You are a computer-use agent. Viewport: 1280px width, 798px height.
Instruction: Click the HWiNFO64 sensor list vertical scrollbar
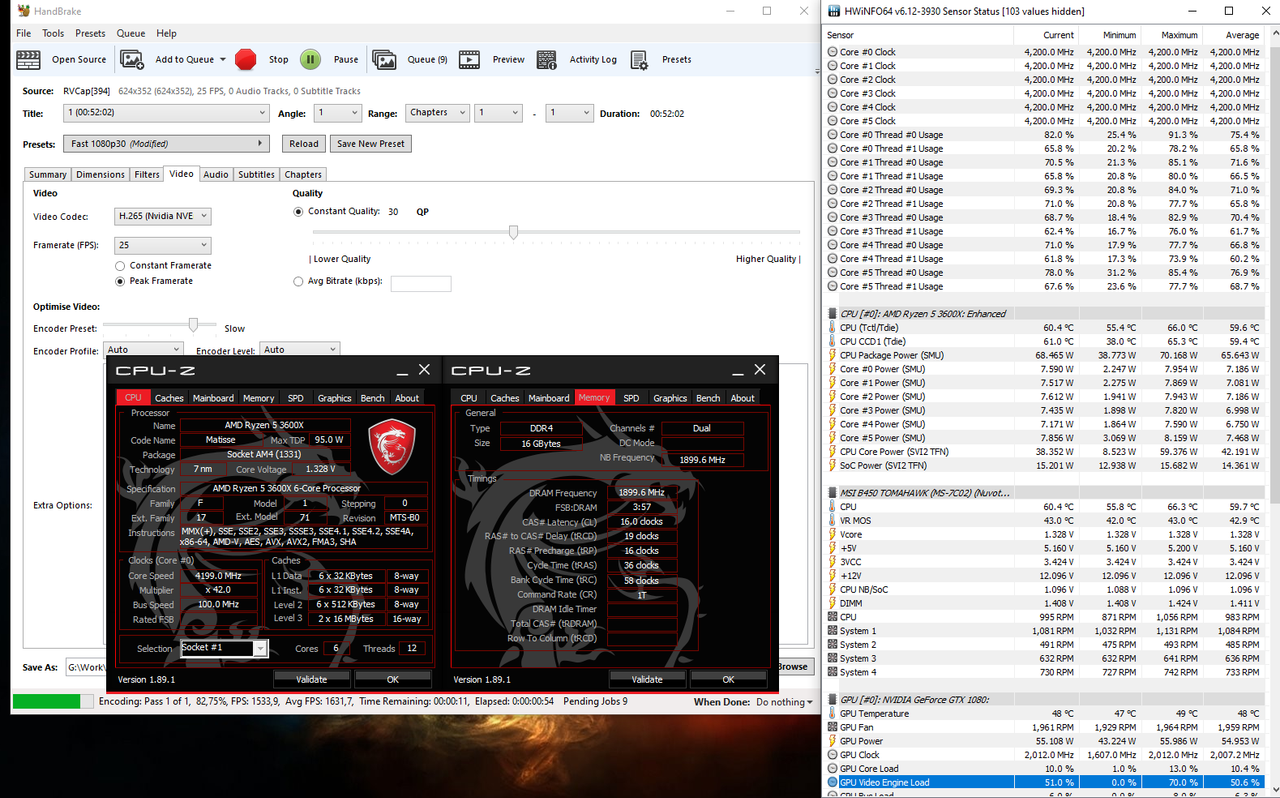coord(1272,410)
